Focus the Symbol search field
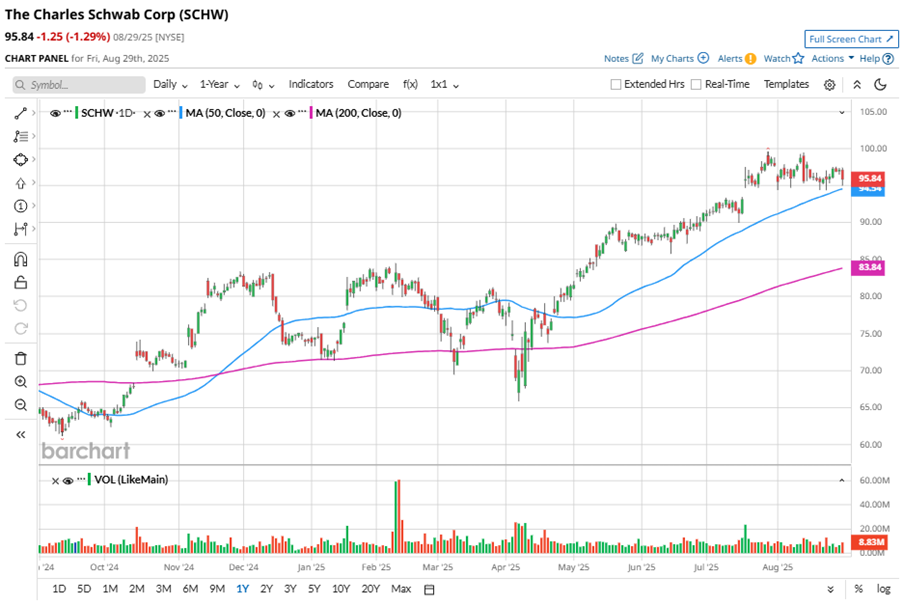The image size is (903, 605). click(x=79, y=85)
